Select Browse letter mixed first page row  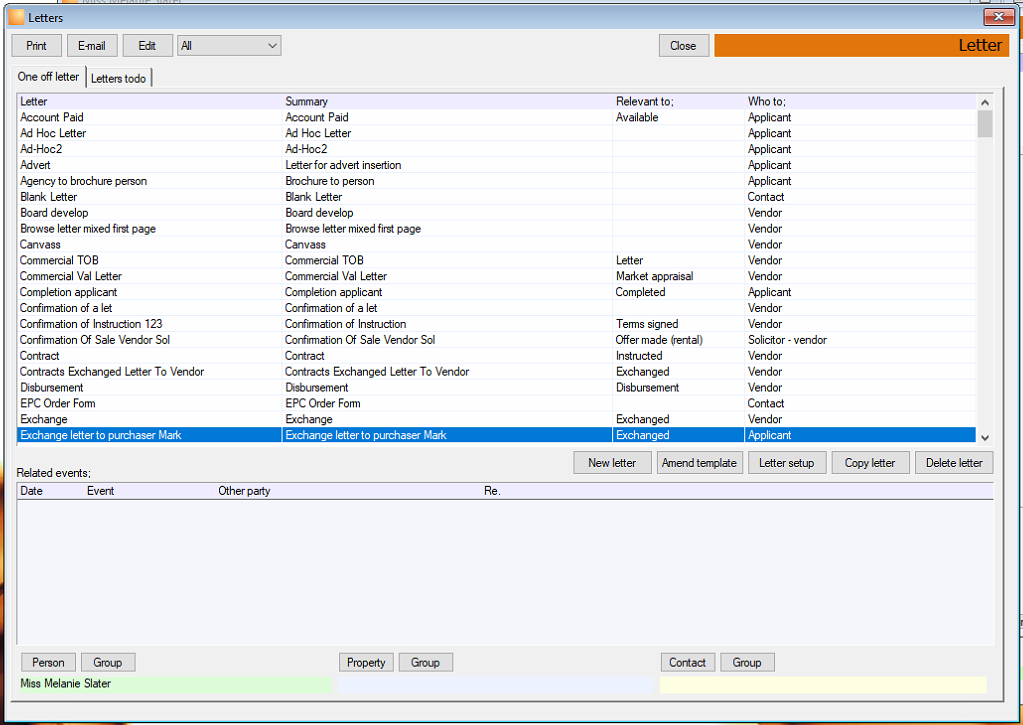click(496, 228)
